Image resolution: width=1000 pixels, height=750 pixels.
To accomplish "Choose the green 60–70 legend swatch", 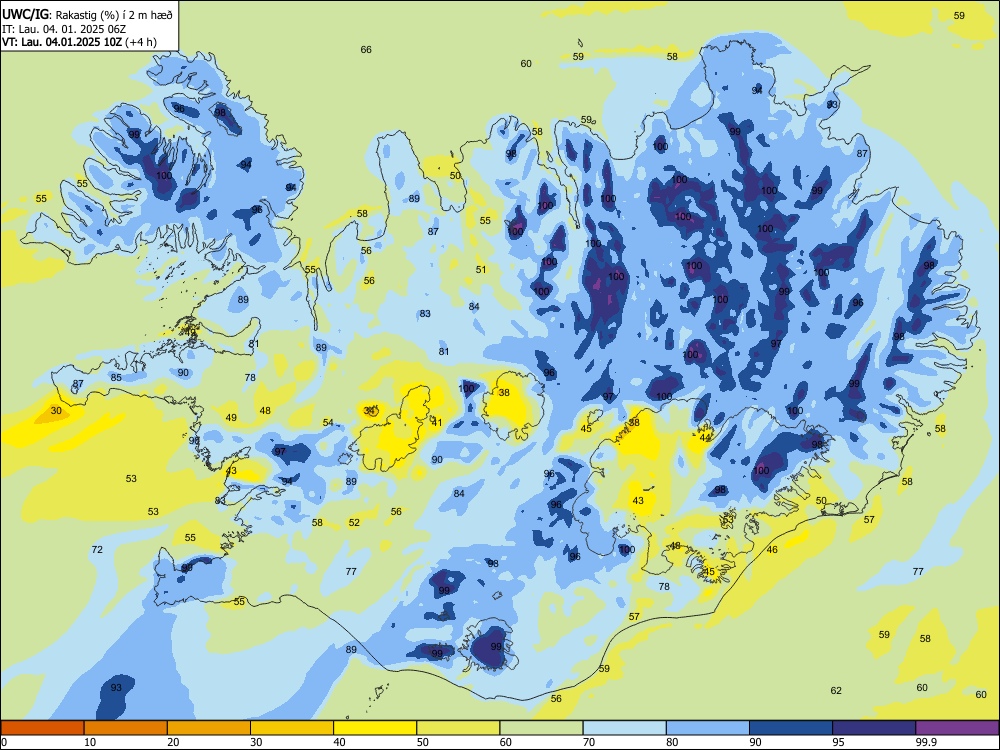I will click(541, 728).
